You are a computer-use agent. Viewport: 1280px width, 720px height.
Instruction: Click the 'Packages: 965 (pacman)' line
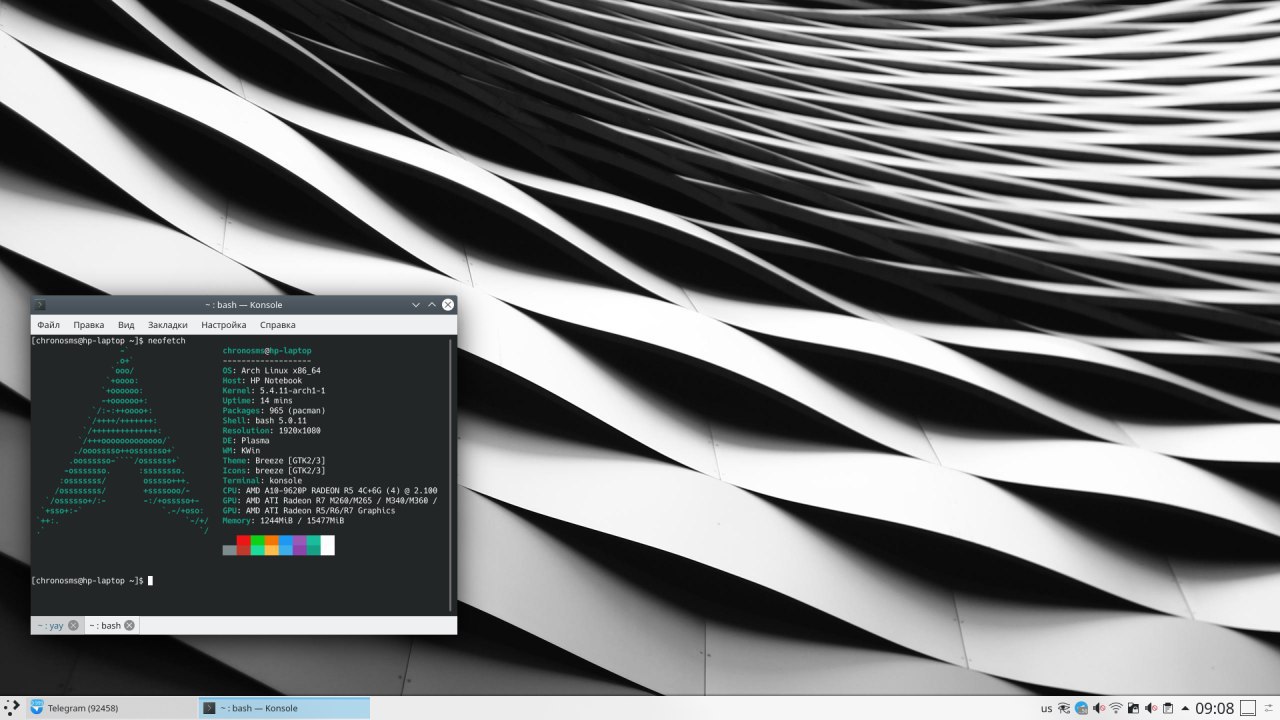click(x=274, y=410)
